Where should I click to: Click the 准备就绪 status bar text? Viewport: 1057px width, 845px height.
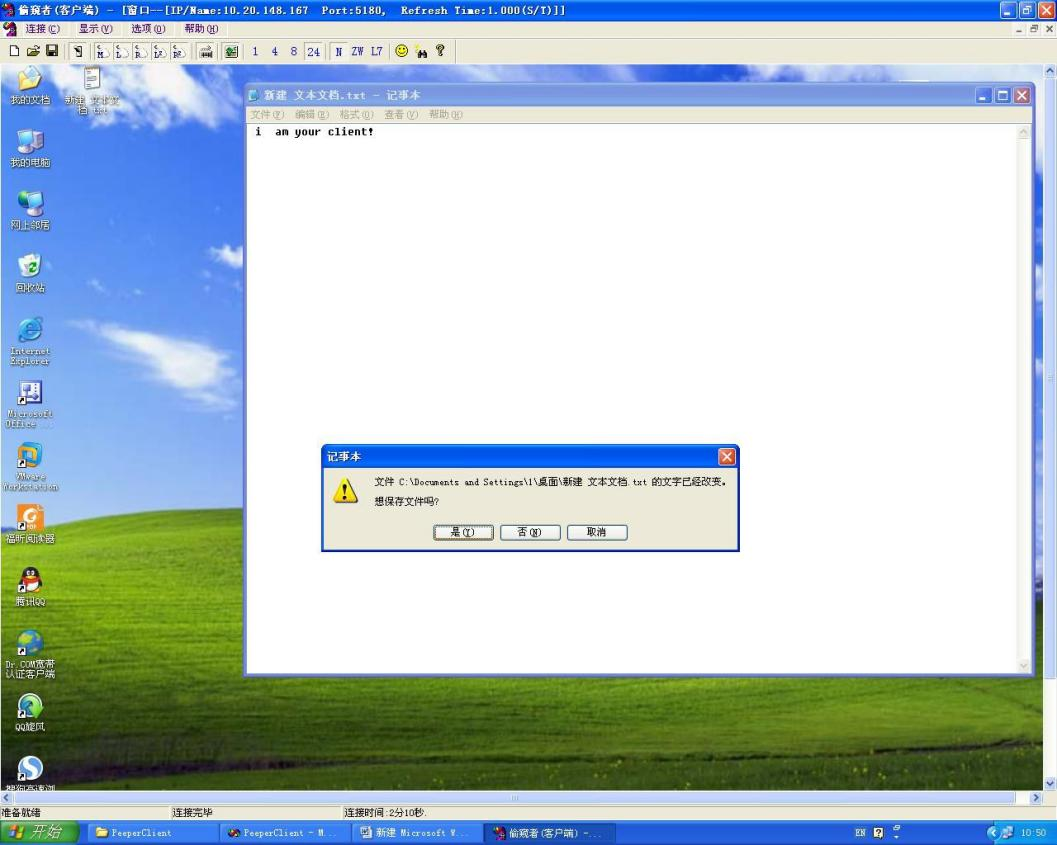coord(21,813)
